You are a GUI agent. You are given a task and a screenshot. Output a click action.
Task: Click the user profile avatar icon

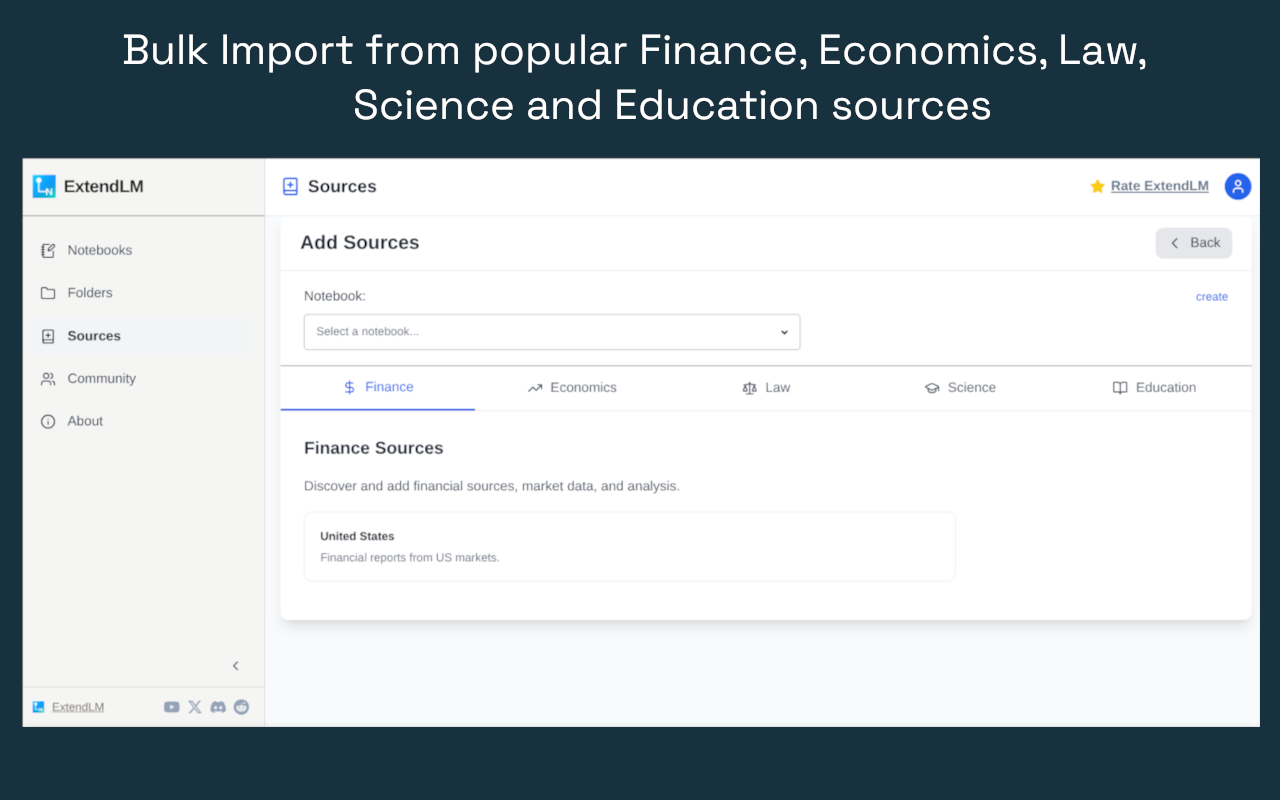pyautogui.click(x=1237, y=186)
